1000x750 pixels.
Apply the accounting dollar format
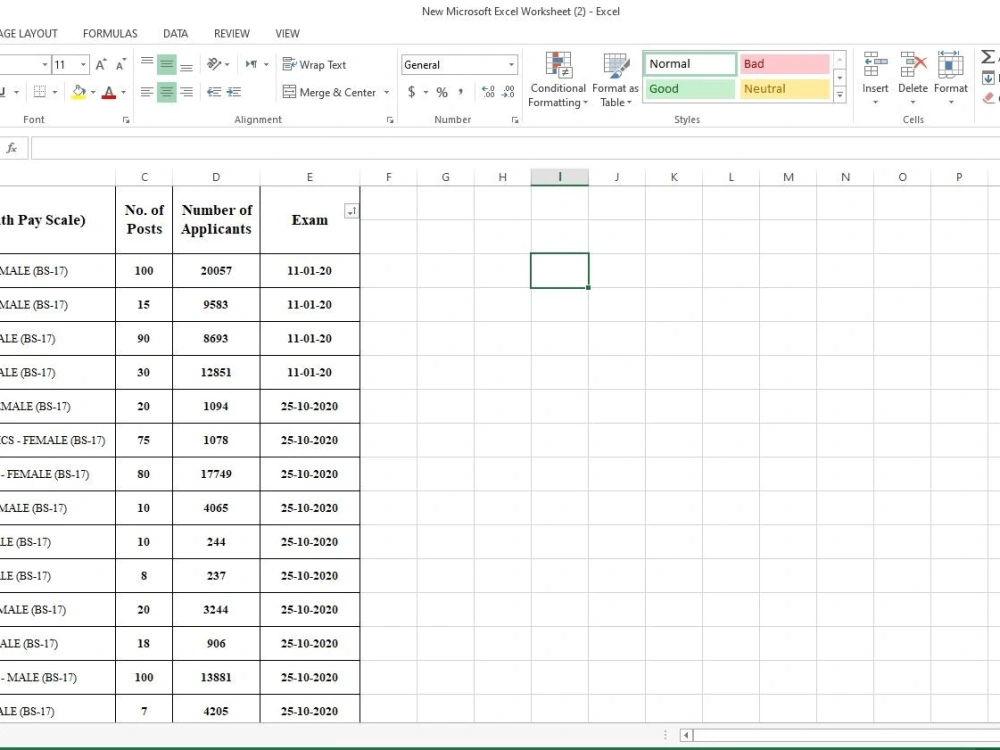[x=412, y=92]
